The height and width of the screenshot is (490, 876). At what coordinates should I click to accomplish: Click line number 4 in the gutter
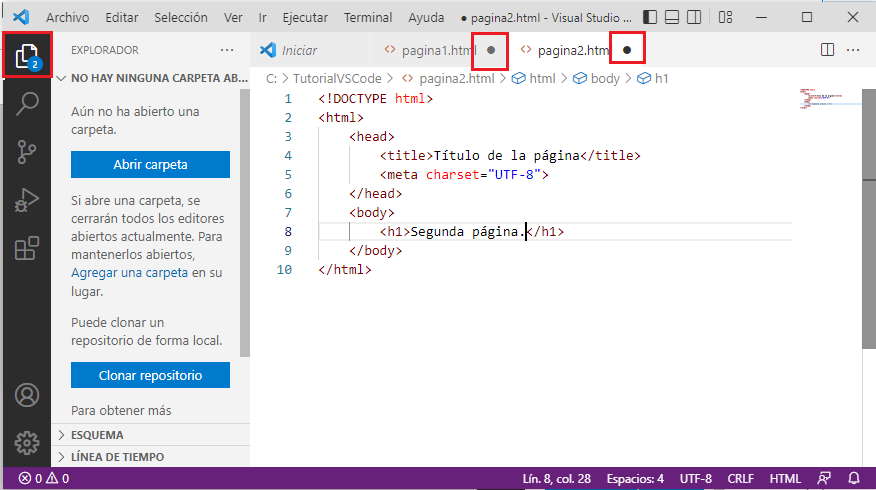click(288, 155)
